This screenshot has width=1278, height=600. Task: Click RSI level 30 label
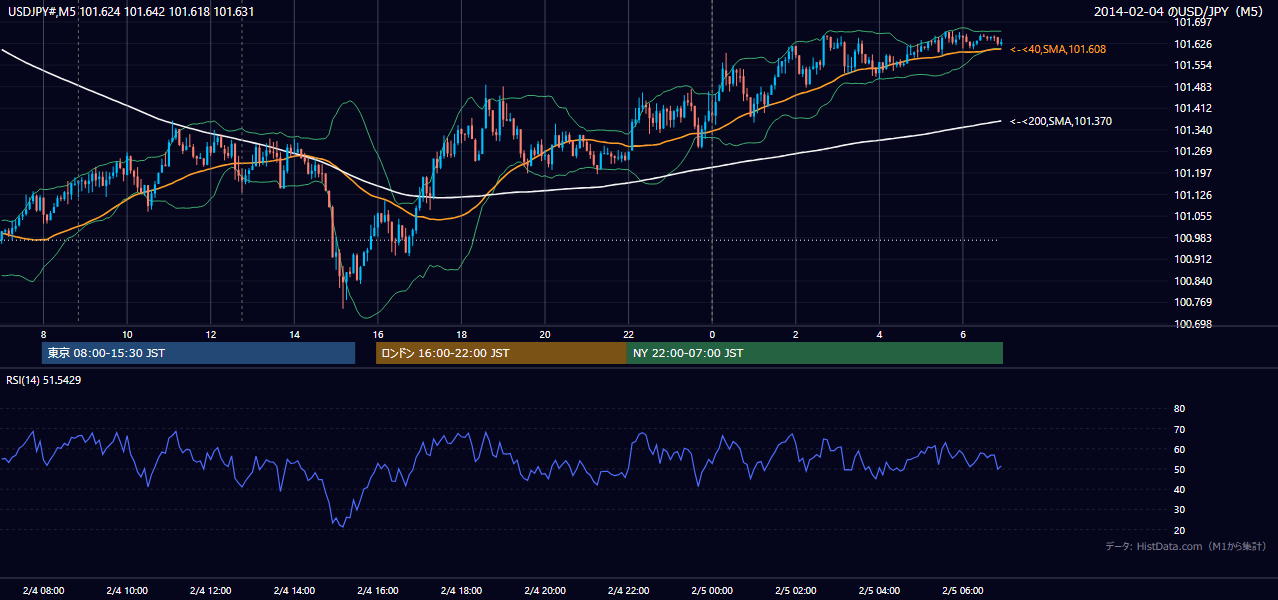pos(1179,510)
